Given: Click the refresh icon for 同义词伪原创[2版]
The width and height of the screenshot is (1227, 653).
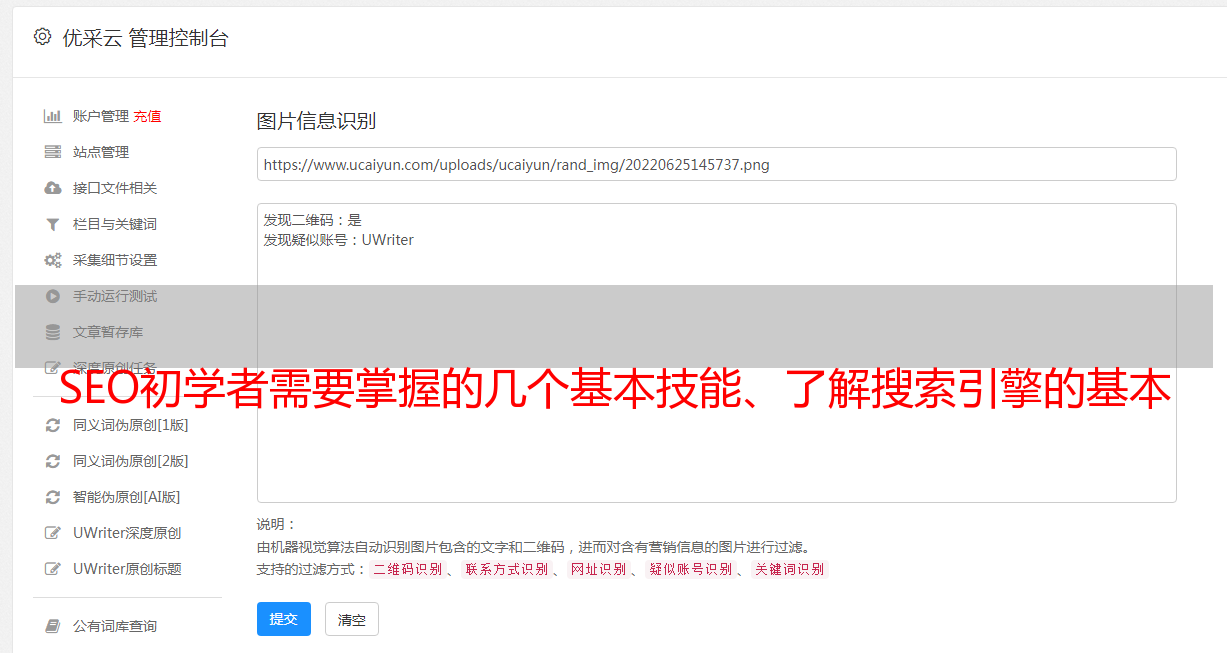Looking at the screenshot, I should tap(53, 461).
